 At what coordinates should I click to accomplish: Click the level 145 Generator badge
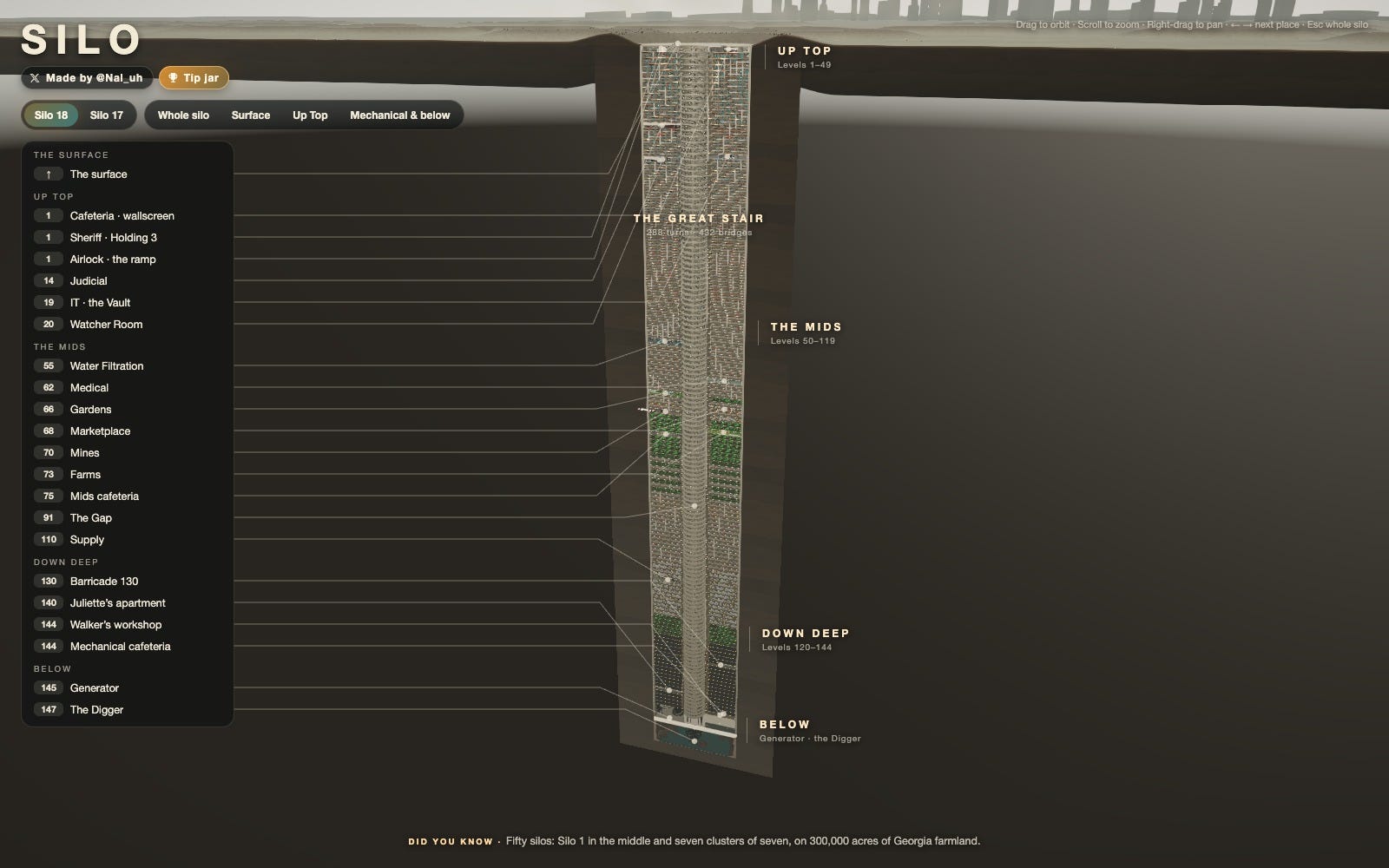[49, 688]
